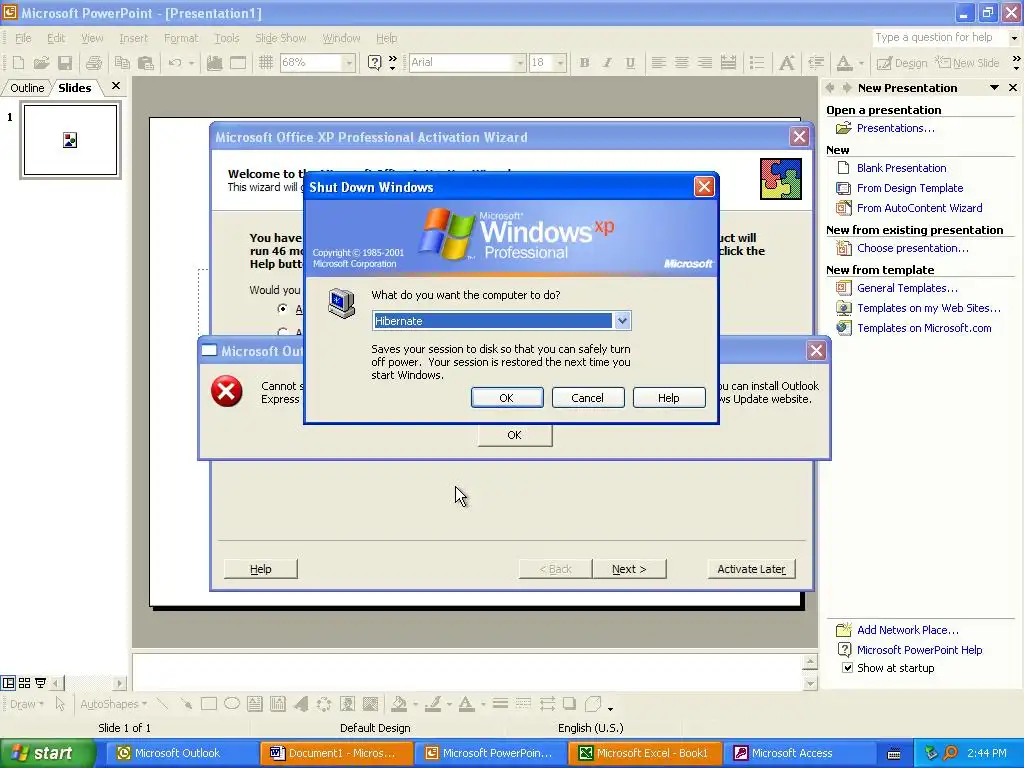This screenshot has height=768, width=1024.
Task: Click the Center alignment icon
Action: [x=681, y=63]
